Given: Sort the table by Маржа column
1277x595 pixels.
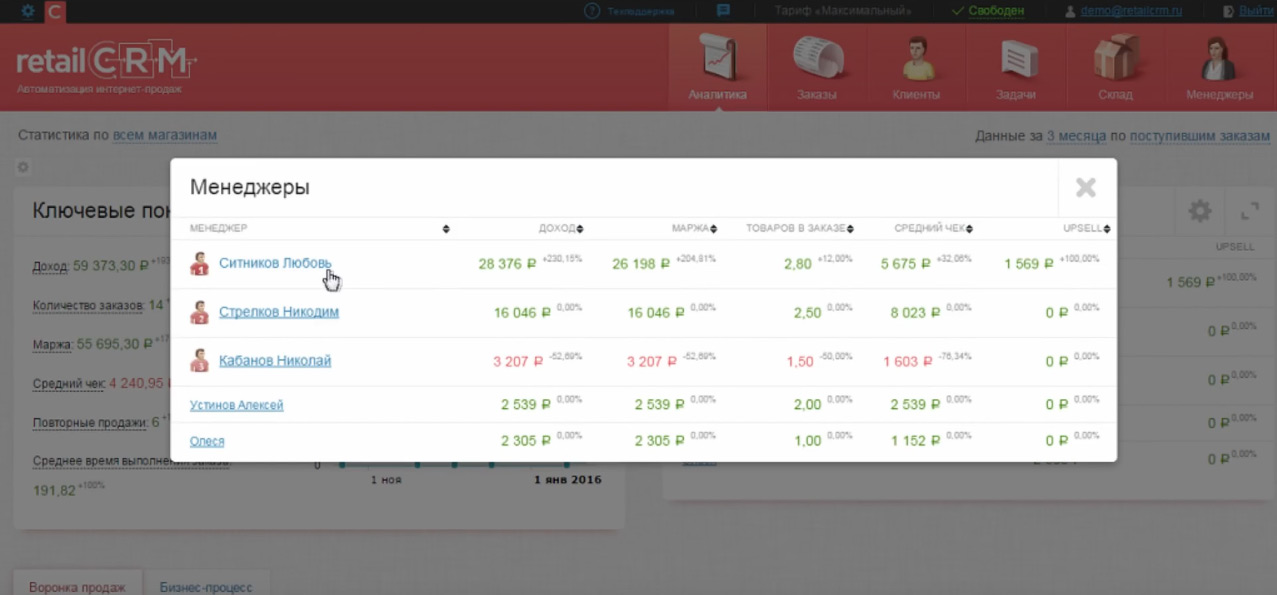Looking at the screenshot, I should [694, 229].
